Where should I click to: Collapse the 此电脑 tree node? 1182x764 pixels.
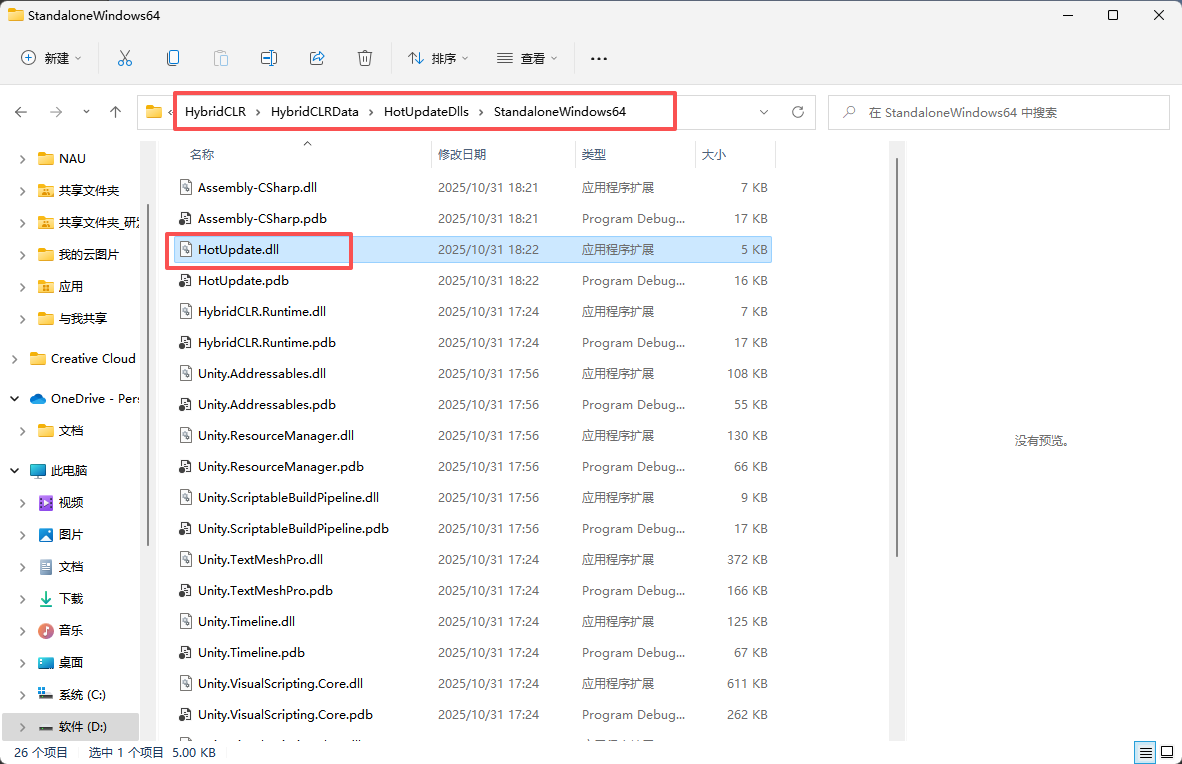coord(14,471)
